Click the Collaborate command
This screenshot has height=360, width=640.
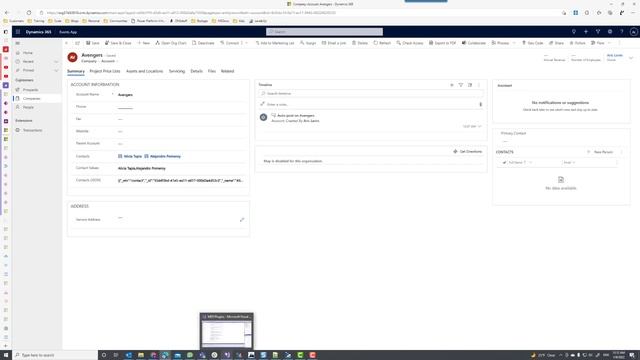pyautogui.click(x=474, y=43)
